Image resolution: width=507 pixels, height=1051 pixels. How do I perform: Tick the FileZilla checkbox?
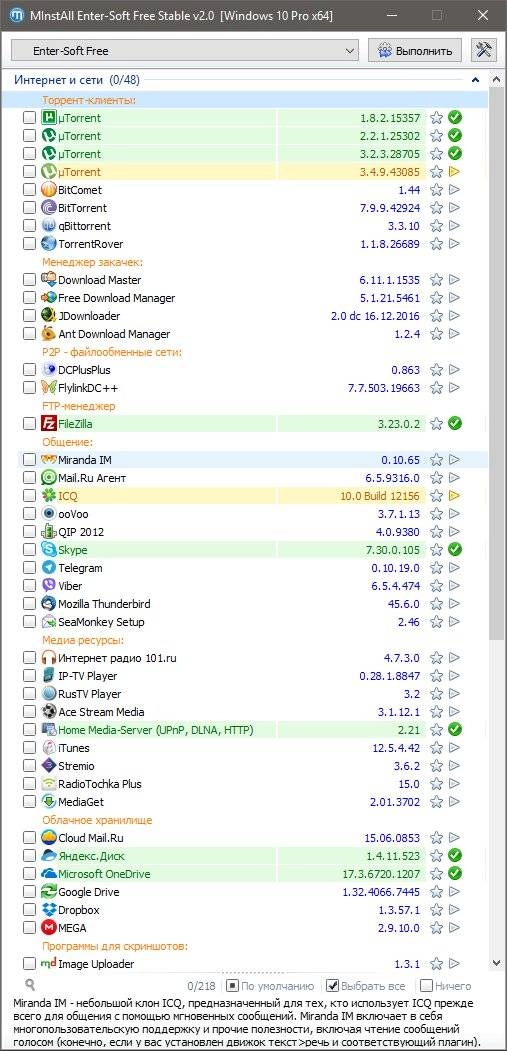30,424
